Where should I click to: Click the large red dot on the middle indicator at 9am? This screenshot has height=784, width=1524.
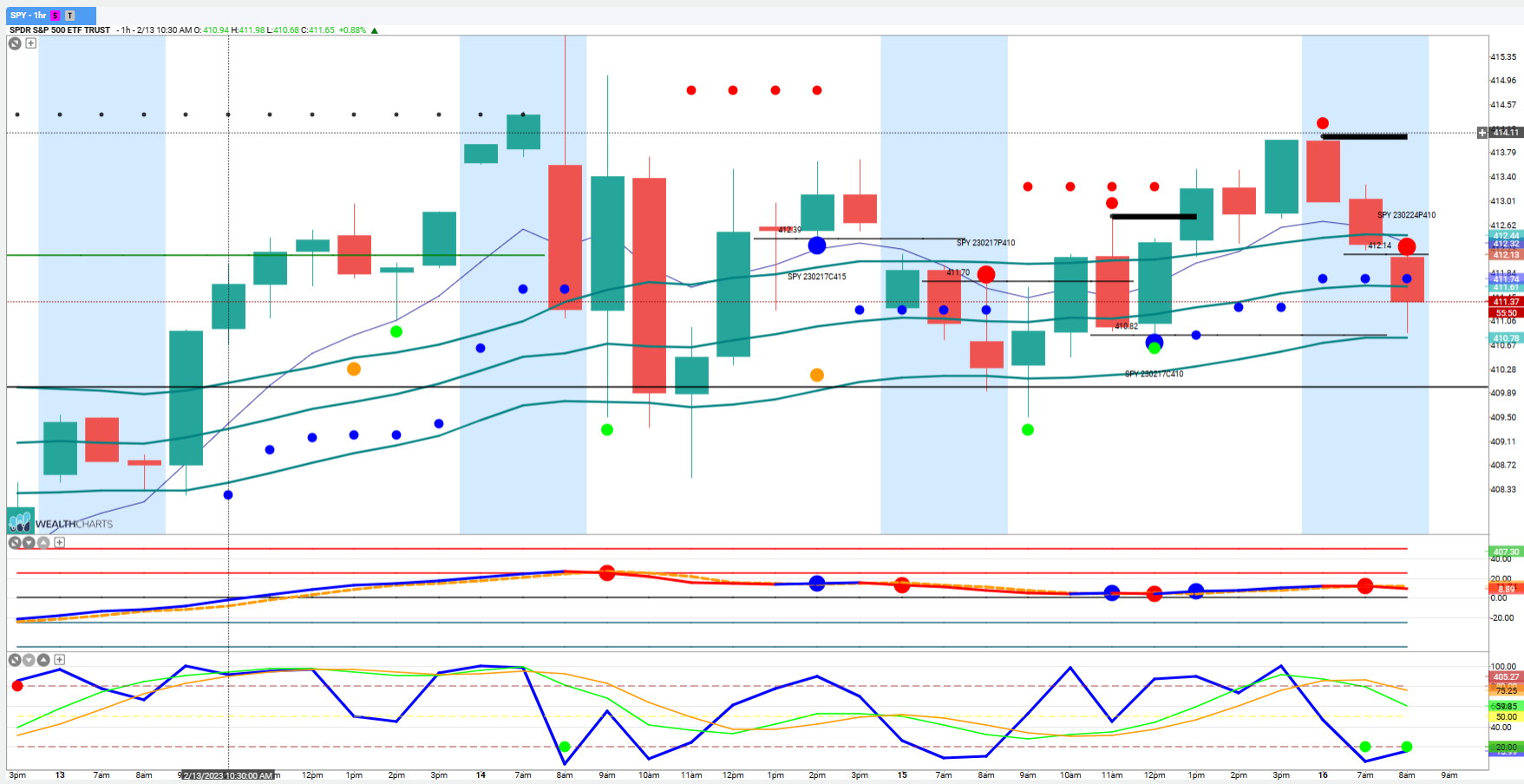pos(607,573)
